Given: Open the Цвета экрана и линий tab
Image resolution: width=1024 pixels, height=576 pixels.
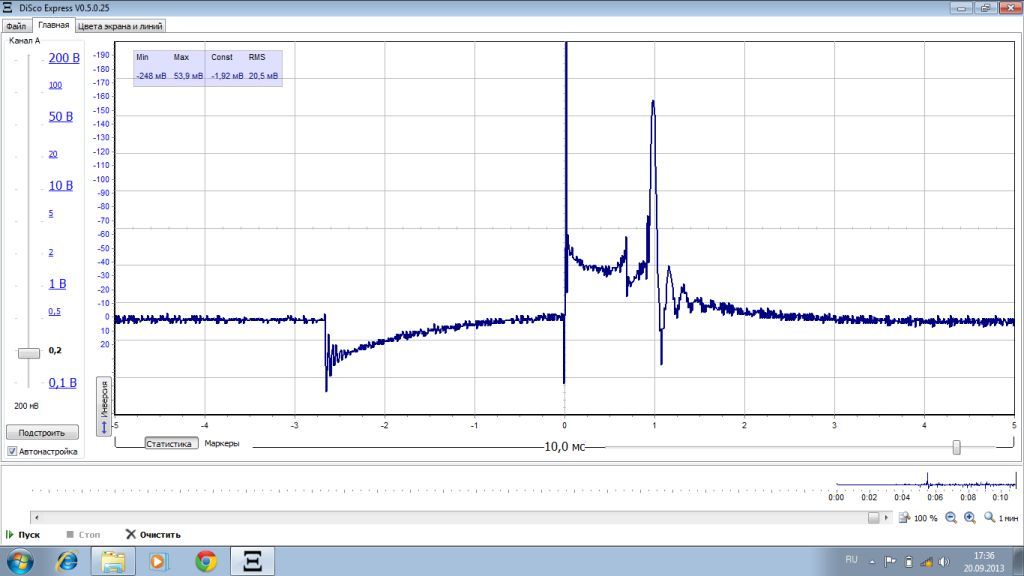Looking at the screenshot, I should 120,26.
